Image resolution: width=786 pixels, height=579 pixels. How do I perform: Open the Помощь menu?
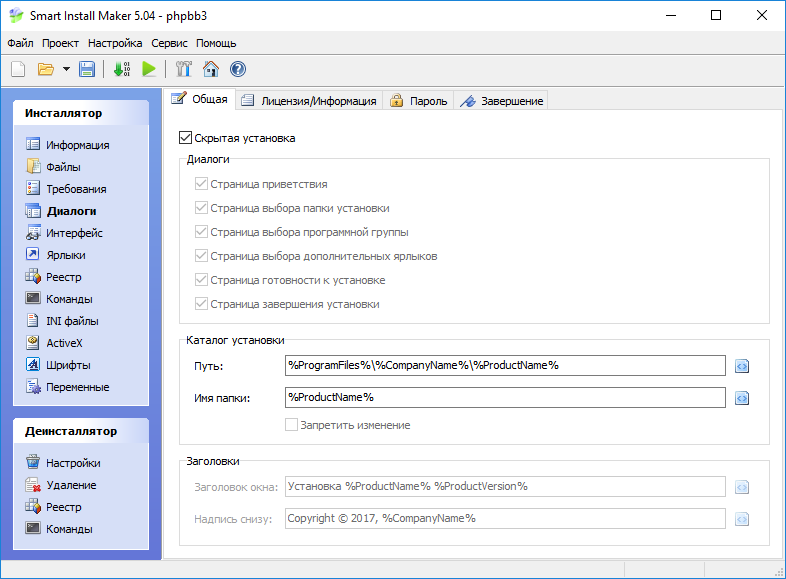point(216,43)
